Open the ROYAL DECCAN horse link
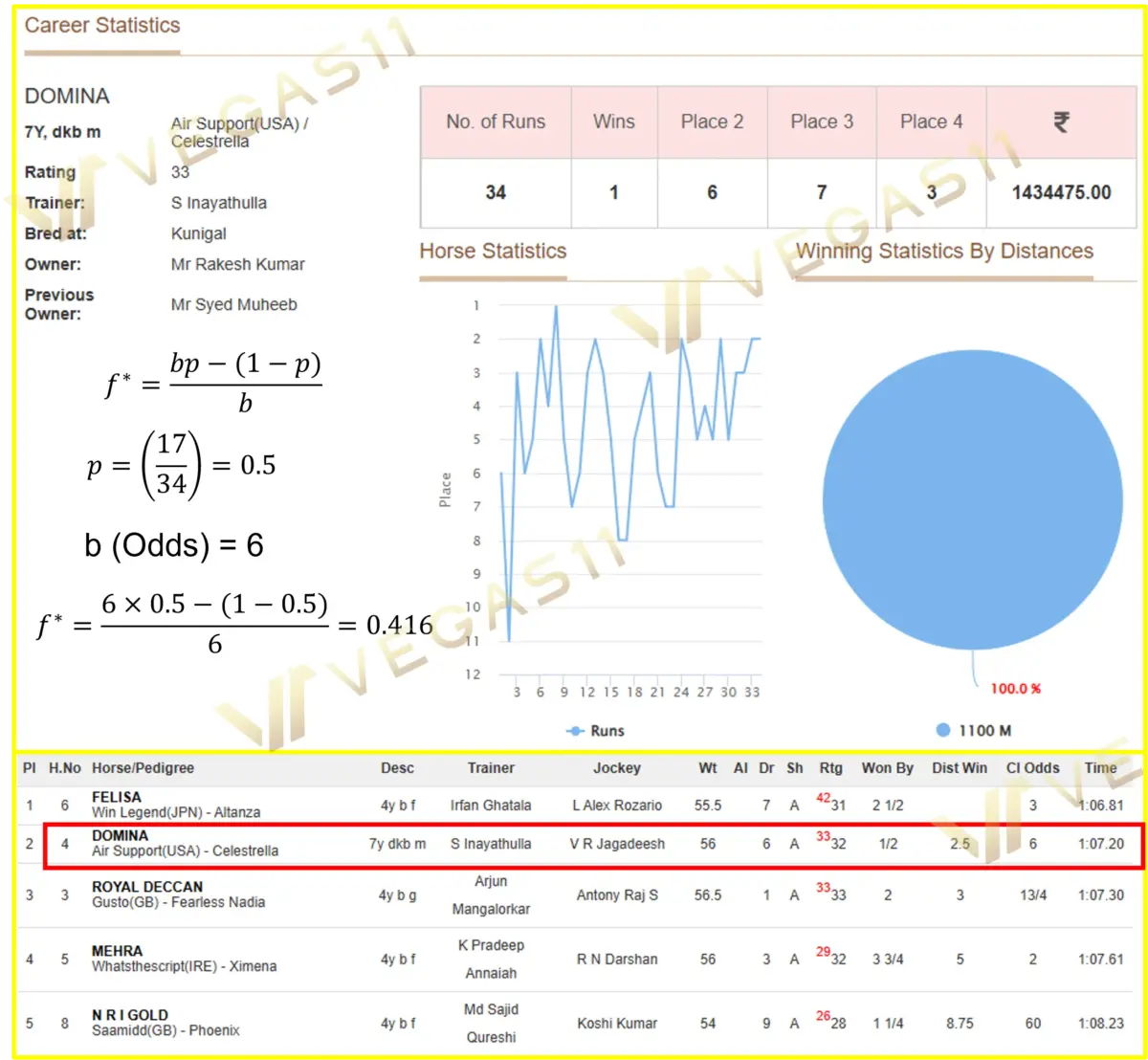The height and width of the screenshot is (1060, 1148). [x=147, y=887]
